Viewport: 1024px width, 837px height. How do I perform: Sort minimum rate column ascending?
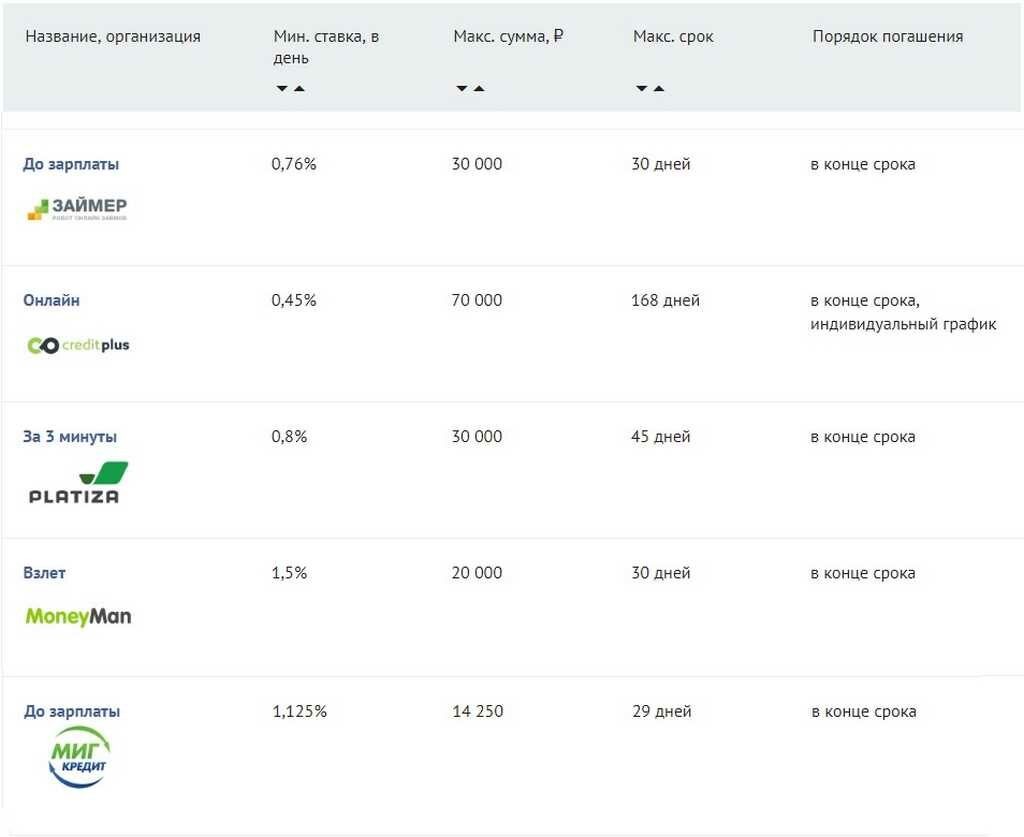(299, 88)
